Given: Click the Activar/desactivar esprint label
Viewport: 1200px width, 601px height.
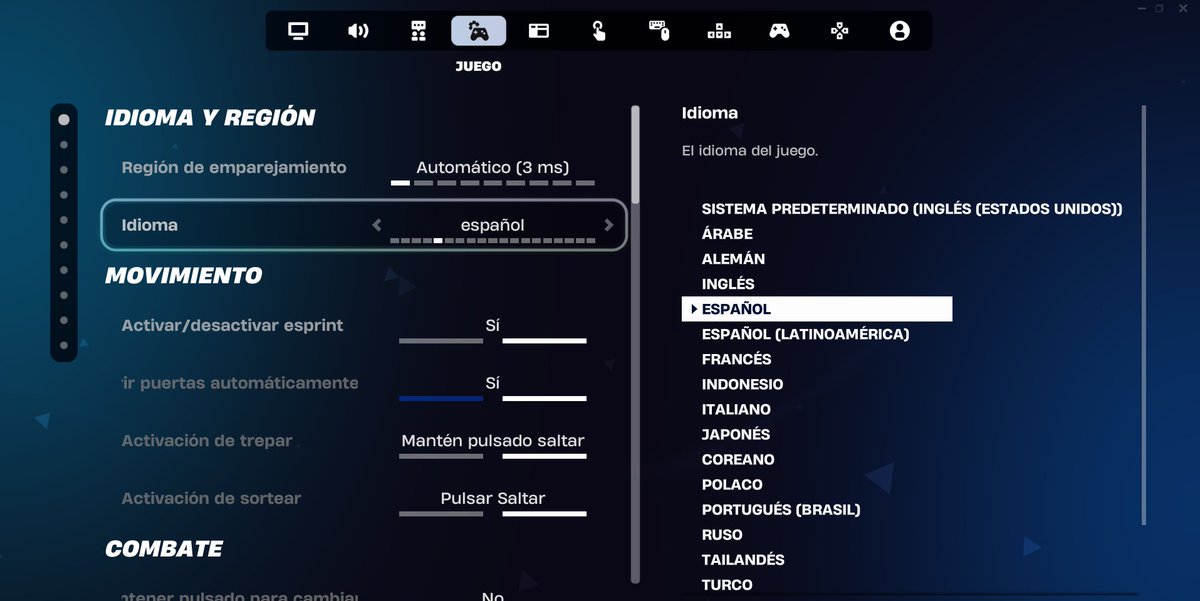Looking at the screenshot, I should [232, 325].
